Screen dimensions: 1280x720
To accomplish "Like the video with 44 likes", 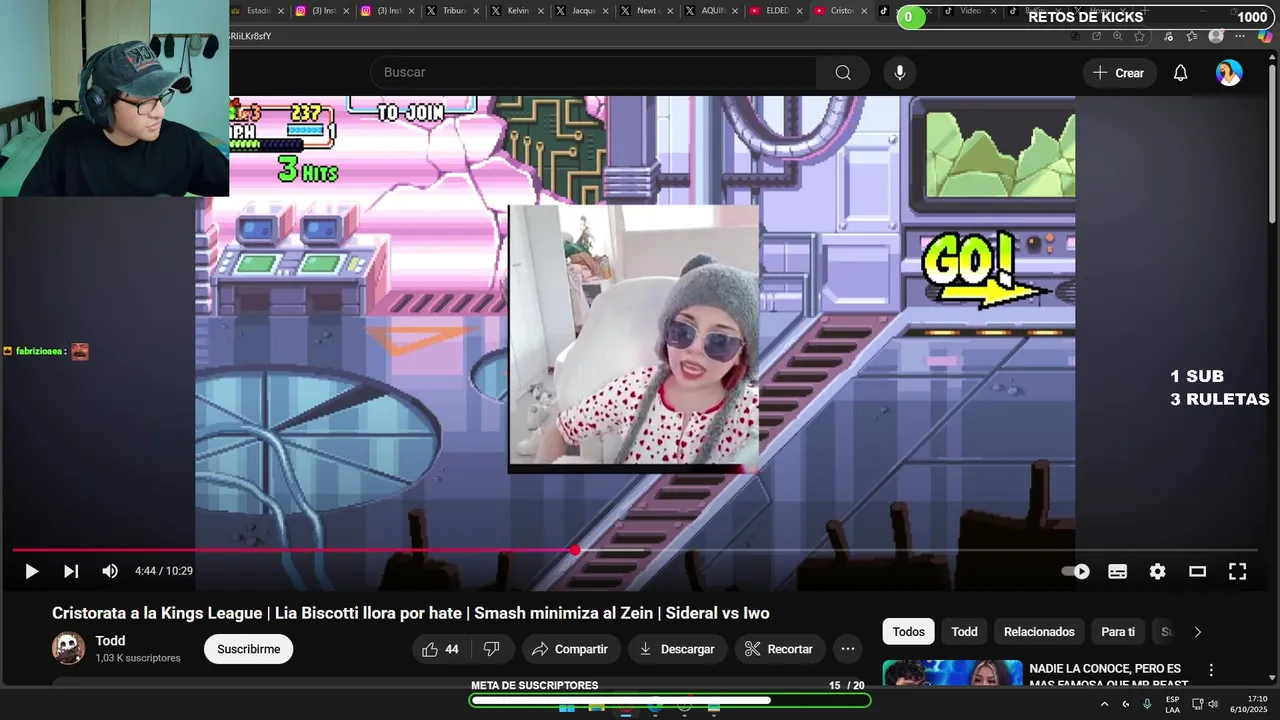I will click(x=440, y=649).
